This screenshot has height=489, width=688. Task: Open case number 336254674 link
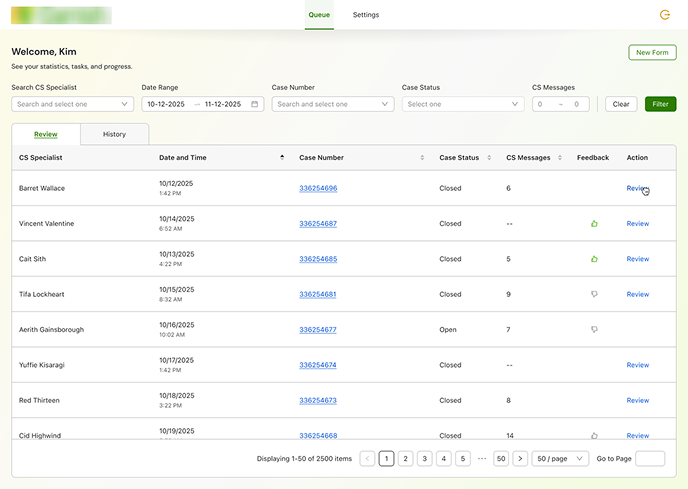pyautogui.click(x=318, y=365)
